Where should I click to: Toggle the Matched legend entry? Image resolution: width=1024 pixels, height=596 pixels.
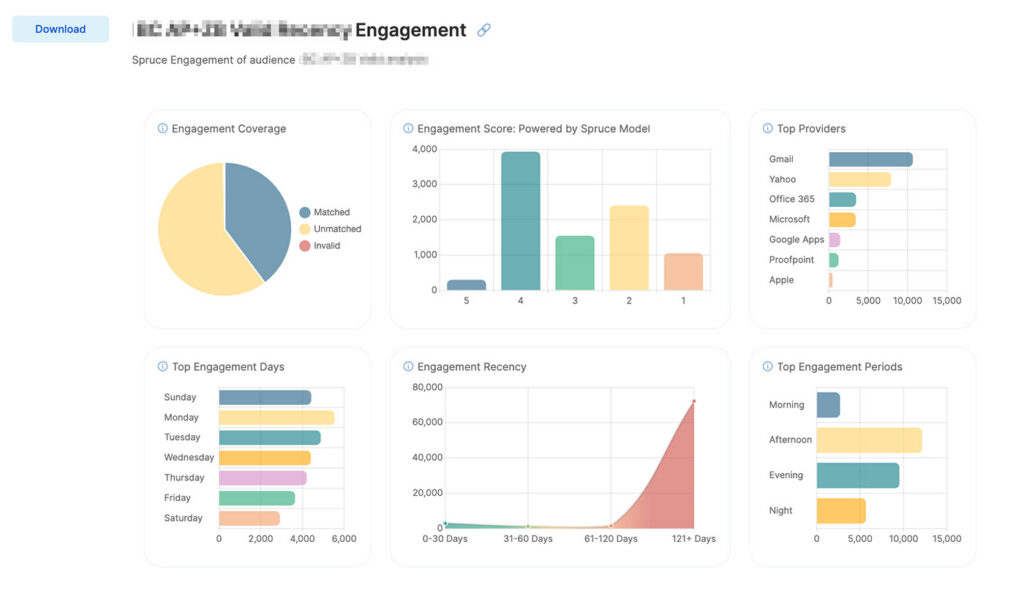[x=325, y=212]
